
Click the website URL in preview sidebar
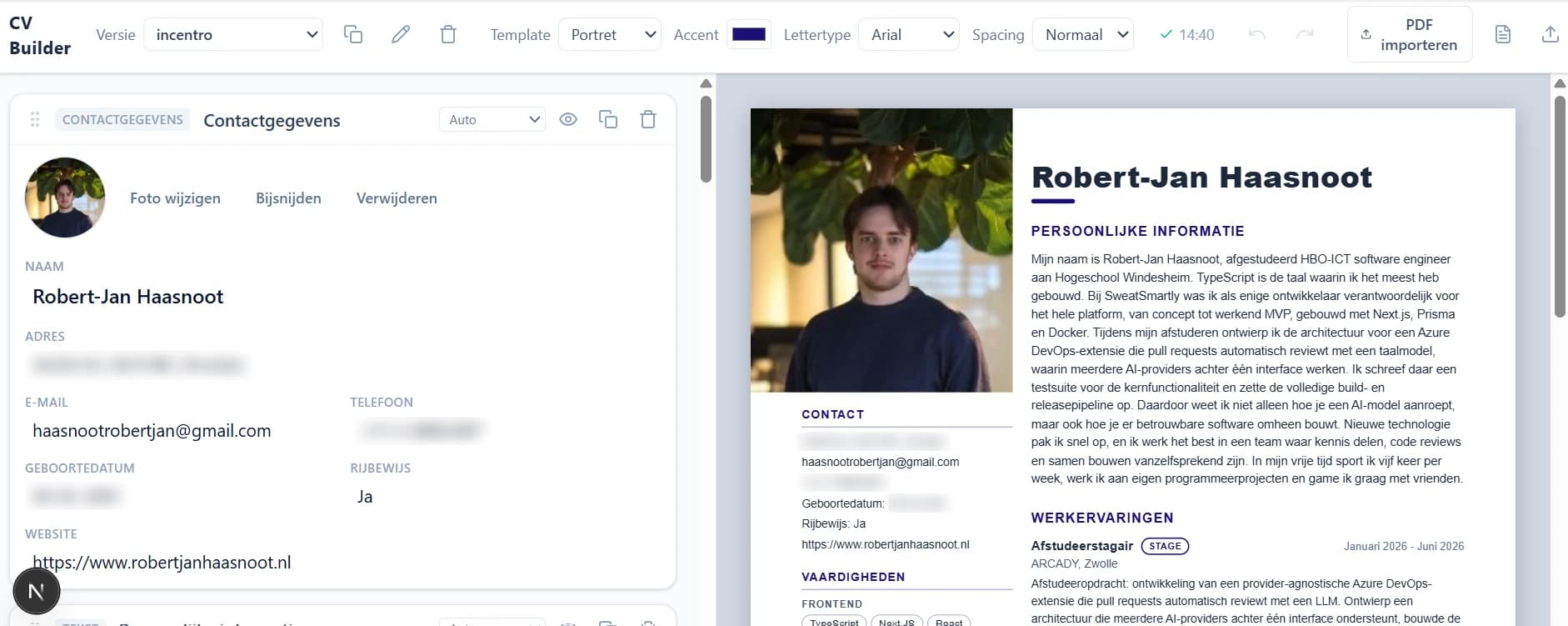(885, 544)
